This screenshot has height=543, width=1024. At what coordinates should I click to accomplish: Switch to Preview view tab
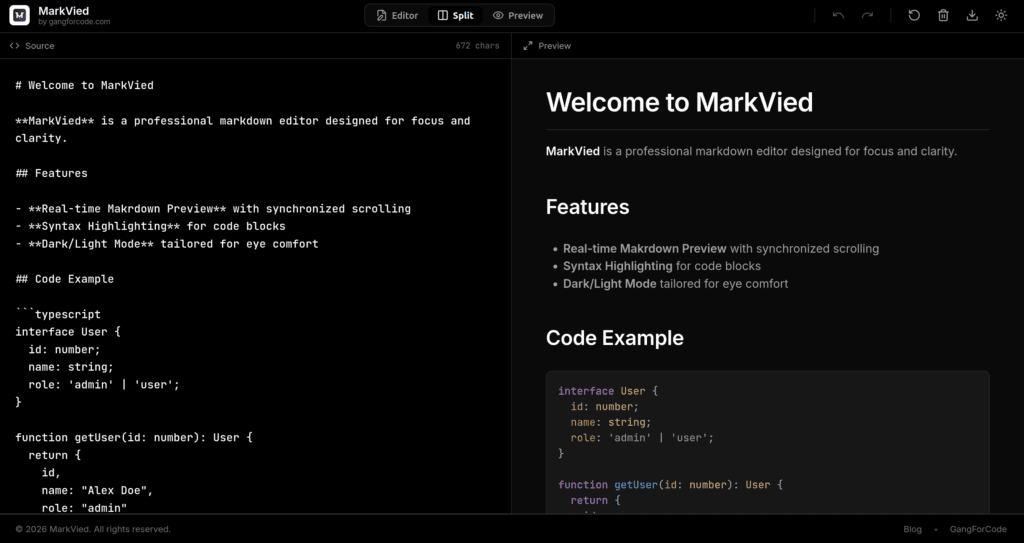518,15
